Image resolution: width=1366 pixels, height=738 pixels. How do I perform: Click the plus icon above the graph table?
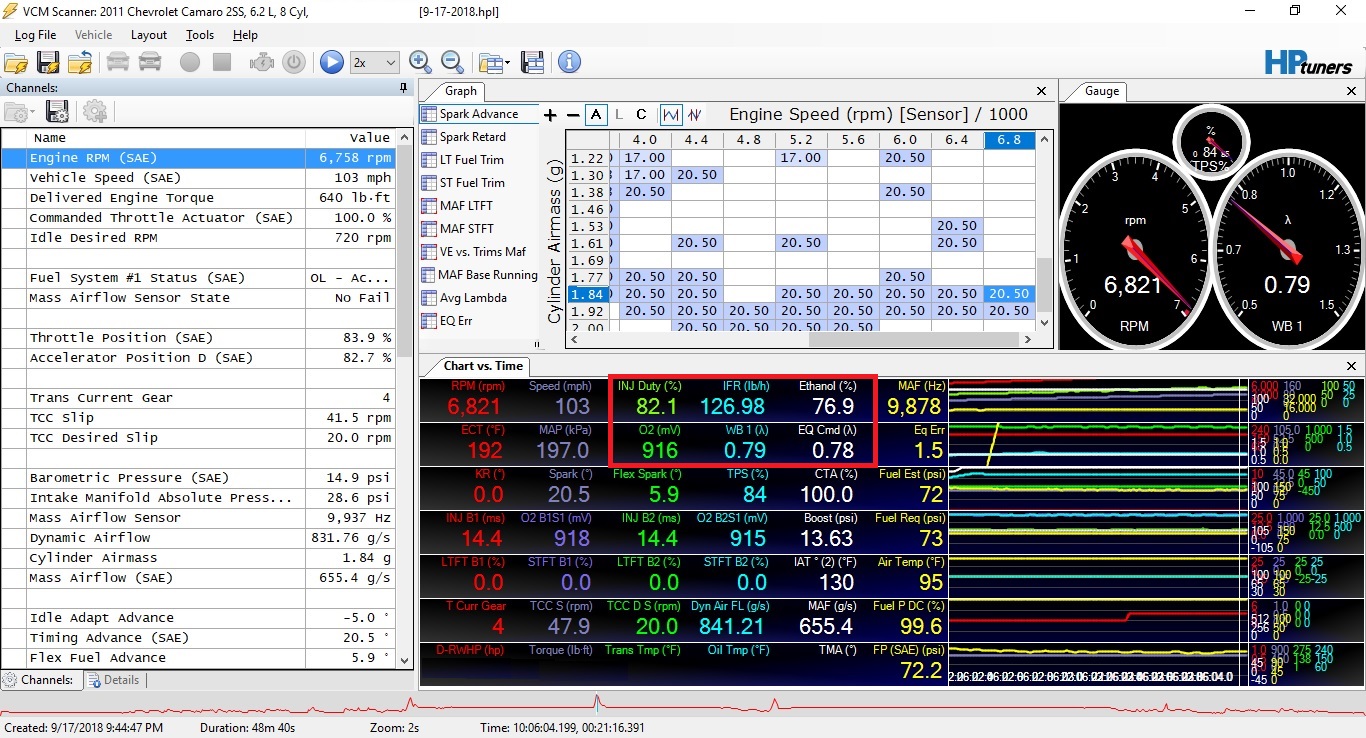tap(550, 115)
